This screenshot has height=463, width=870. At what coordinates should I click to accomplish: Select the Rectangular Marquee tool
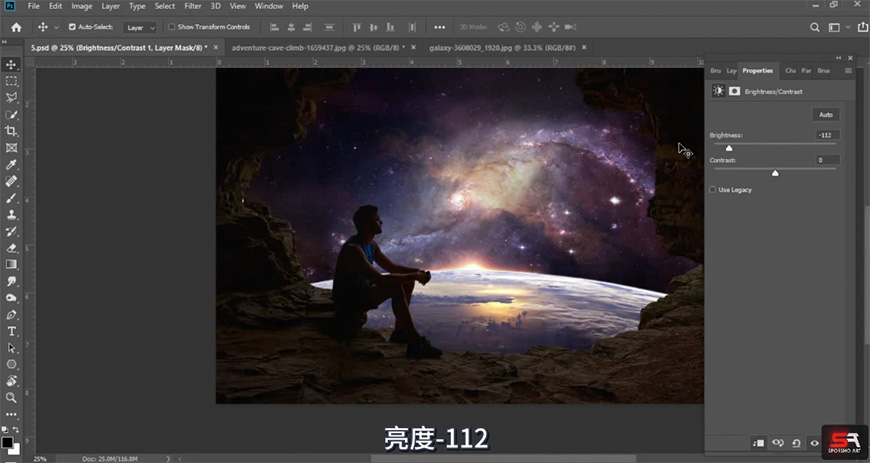[11, 81]
